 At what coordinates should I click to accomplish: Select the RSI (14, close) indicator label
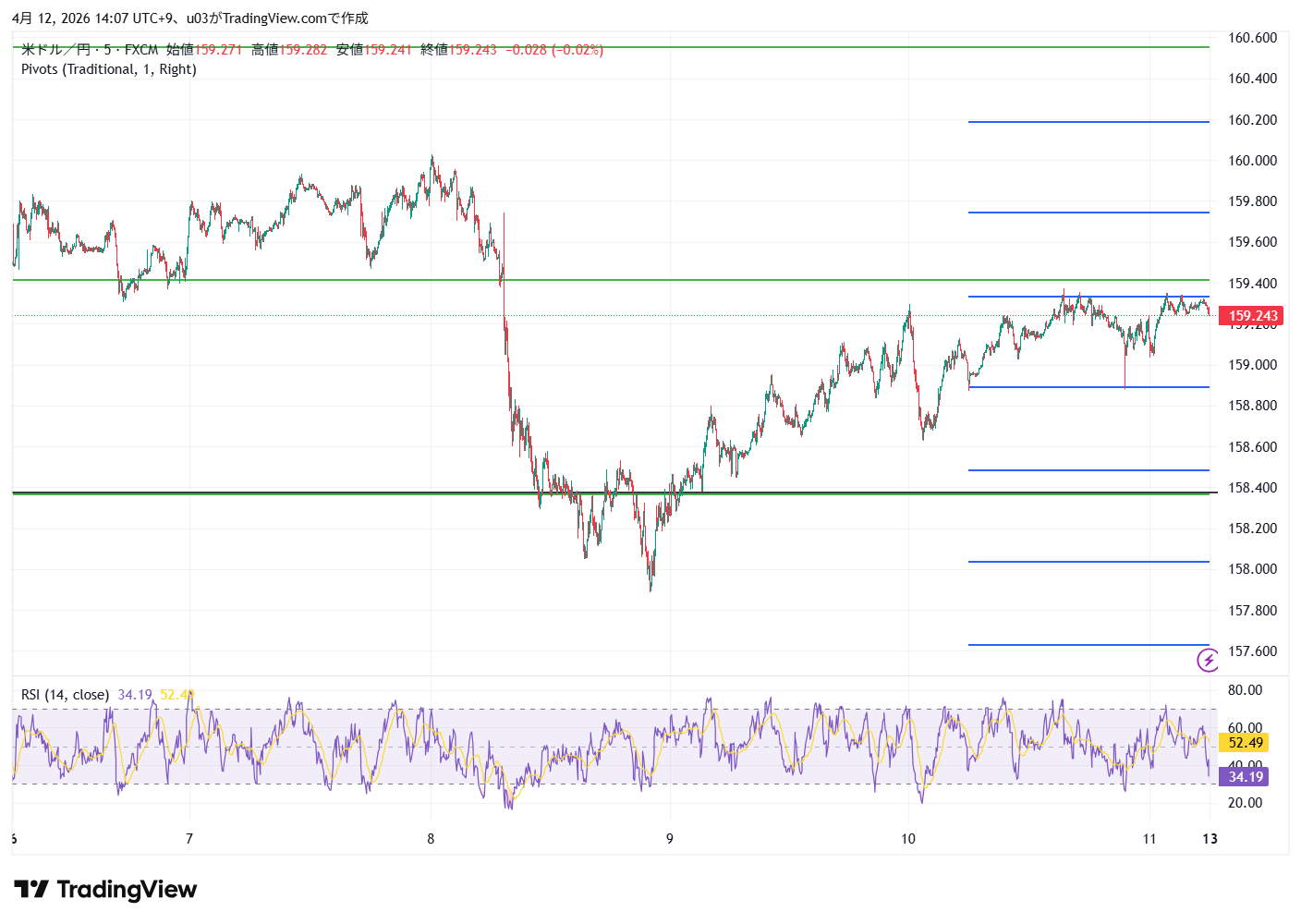tap(65, 695)
